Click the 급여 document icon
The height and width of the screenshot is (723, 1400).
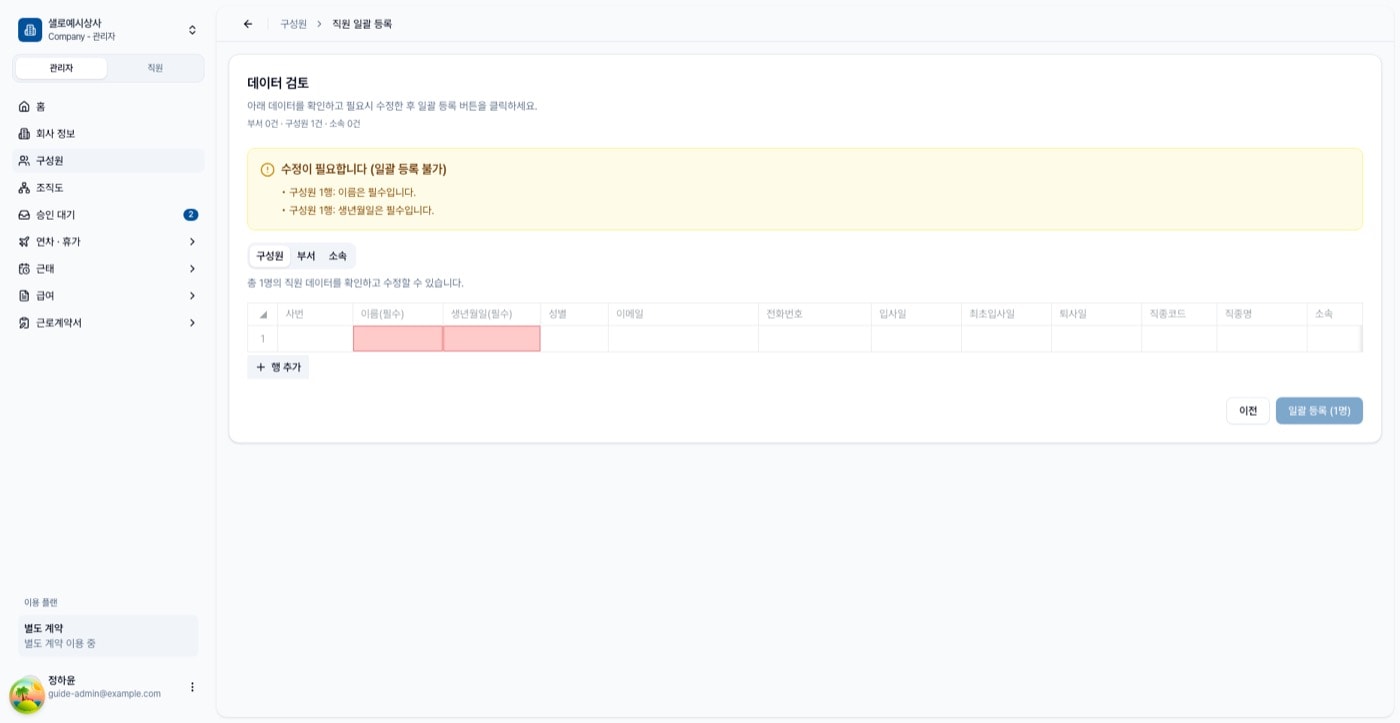24,295
